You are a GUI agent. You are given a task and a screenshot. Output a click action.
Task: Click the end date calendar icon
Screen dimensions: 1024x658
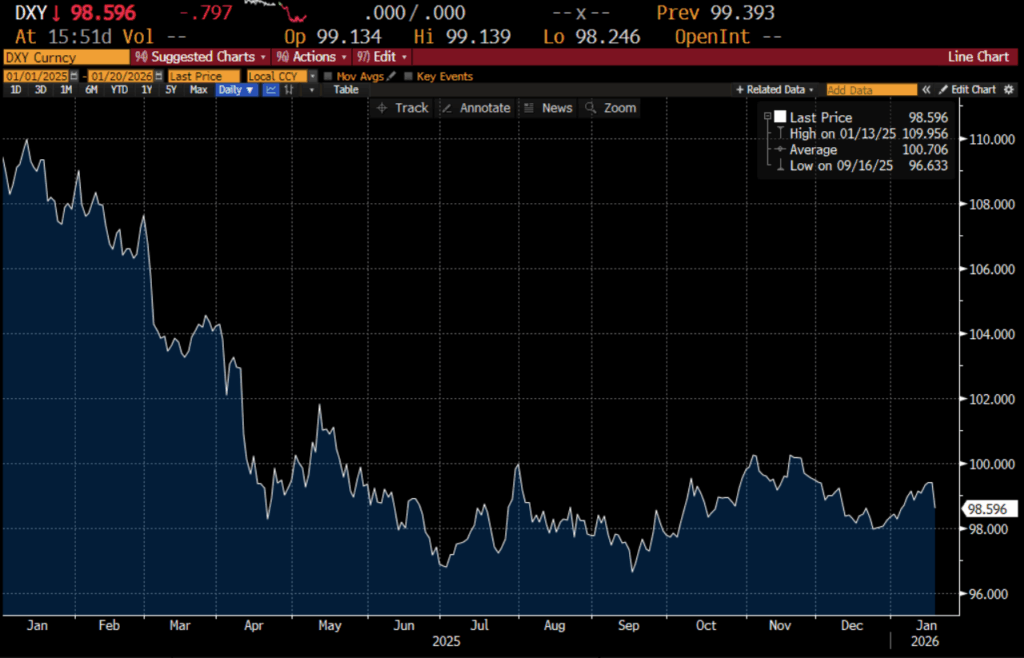[x=158, y=76]
